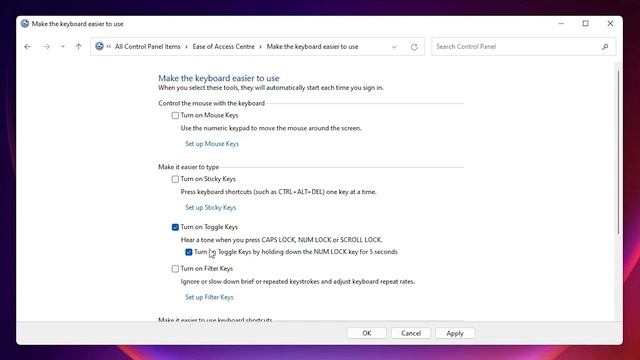Expand chevron after All Control Panel Items

tap(187, 47)
